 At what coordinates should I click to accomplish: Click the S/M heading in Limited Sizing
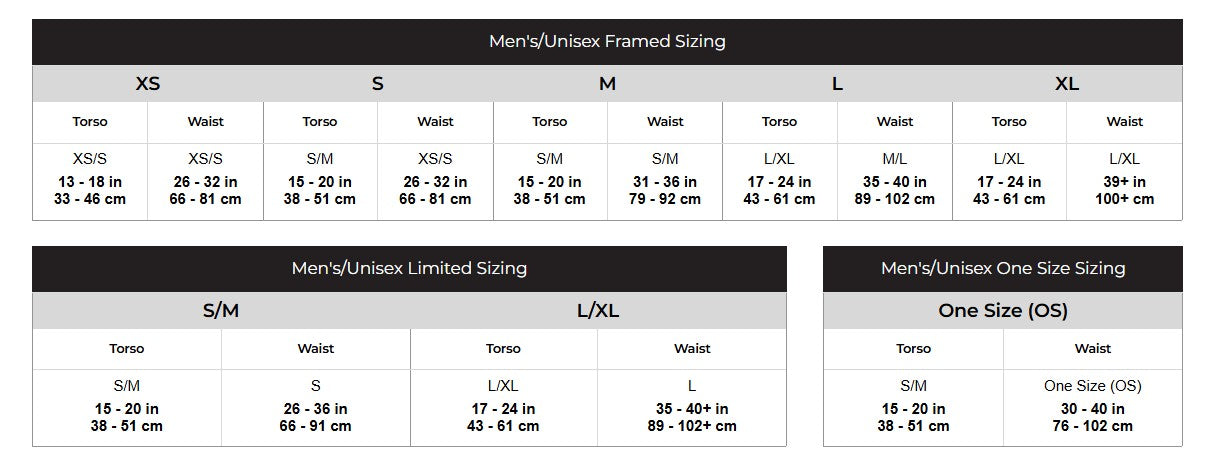click(x=221, y=310)
